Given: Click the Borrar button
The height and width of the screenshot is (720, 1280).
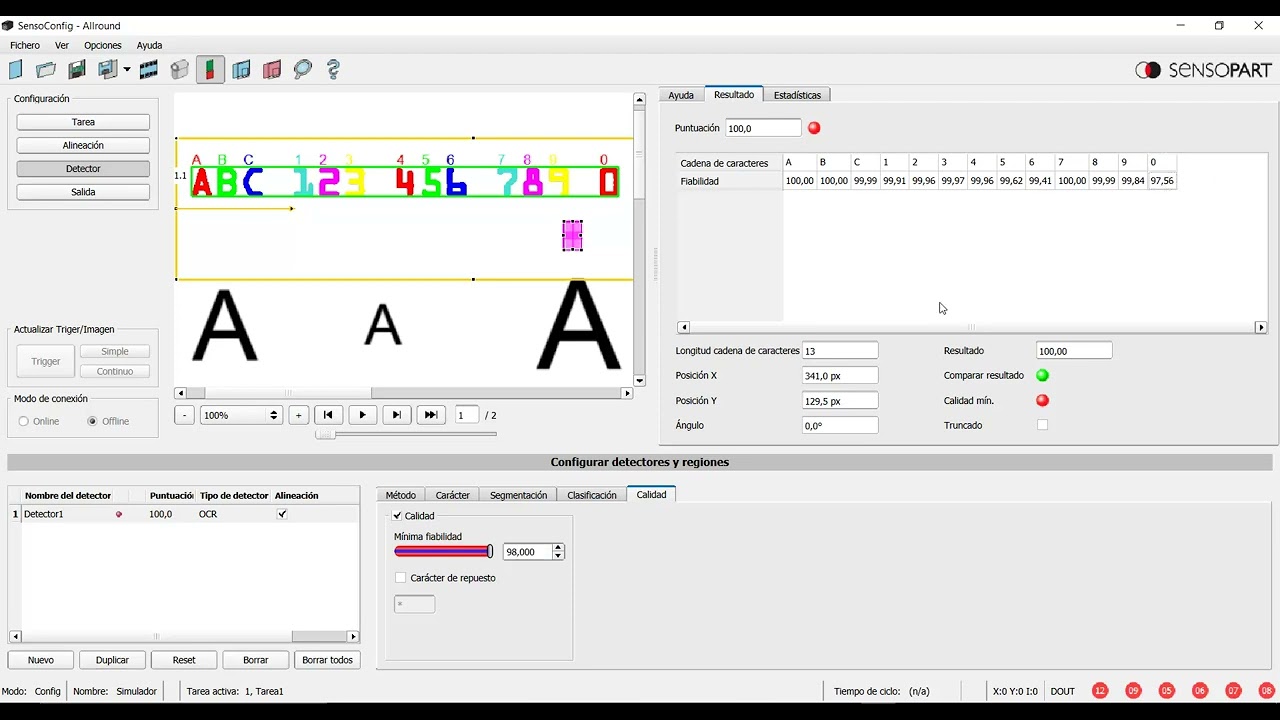Looking at the screenshot, I should pos(255,660).
